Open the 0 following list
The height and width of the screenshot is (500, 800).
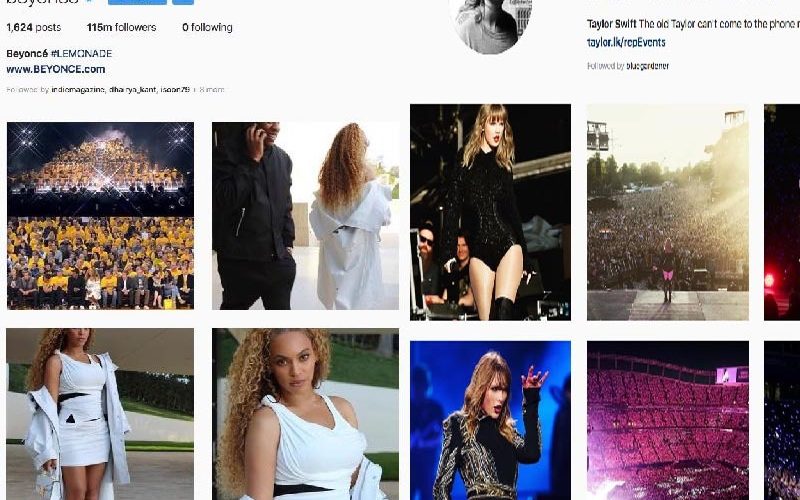click(x=207, y=28)
